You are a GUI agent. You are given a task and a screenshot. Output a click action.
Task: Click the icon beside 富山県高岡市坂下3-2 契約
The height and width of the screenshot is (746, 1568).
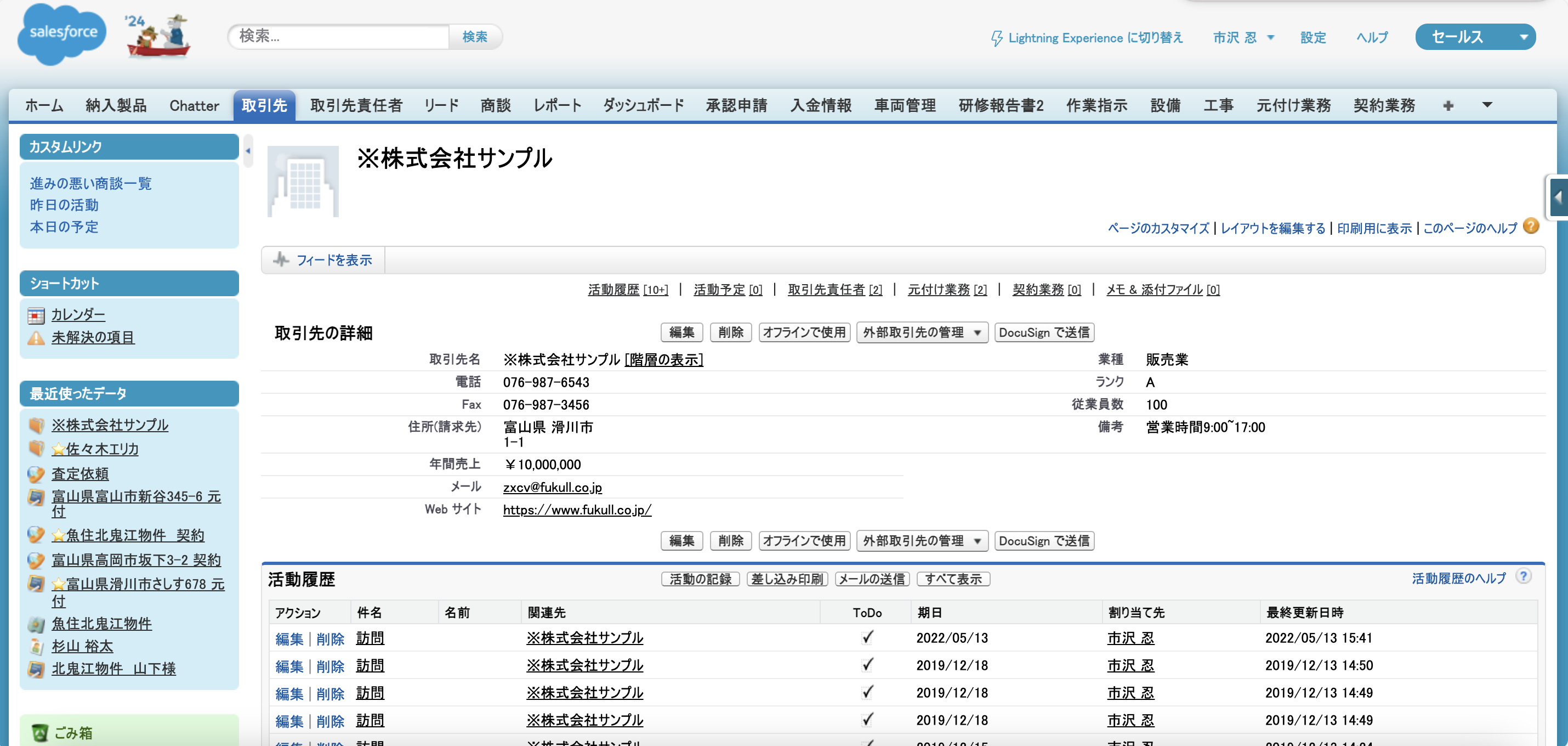36,559
